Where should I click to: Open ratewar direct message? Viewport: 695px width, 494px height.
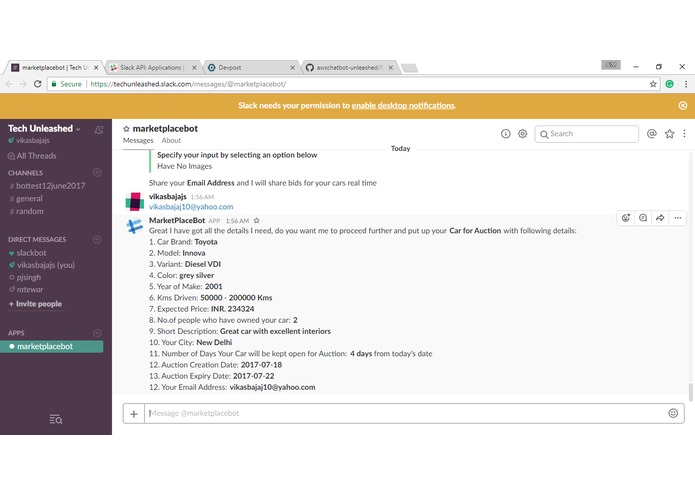coord(26,289)
